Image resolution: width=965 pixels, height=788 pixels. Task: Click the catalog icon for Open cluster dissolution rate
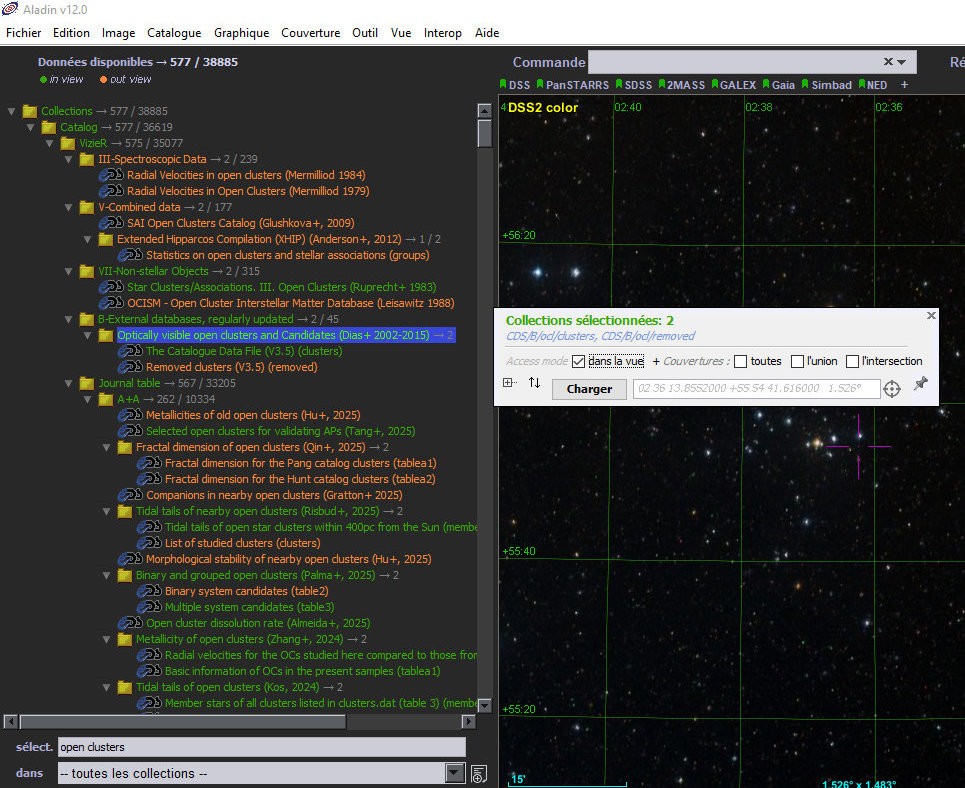point(130,623)
